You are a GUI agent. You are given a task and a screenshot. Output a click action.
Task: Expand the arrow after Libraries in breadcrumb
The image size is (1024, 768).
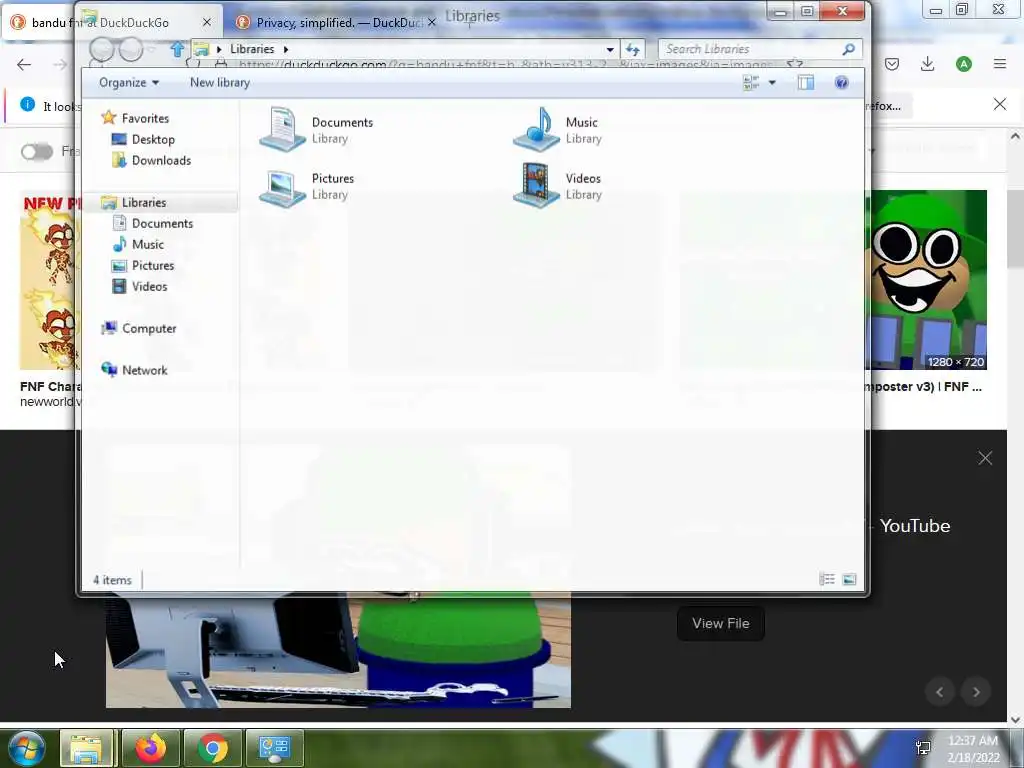(285, 49)
